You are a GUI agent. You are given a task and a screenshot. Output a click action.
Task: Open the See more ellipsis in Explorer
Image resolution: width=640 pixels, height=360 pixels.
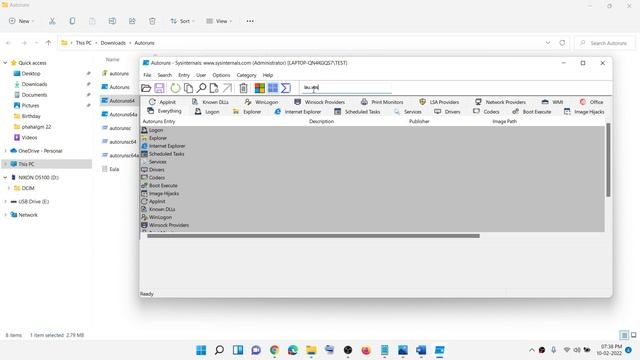250,21
